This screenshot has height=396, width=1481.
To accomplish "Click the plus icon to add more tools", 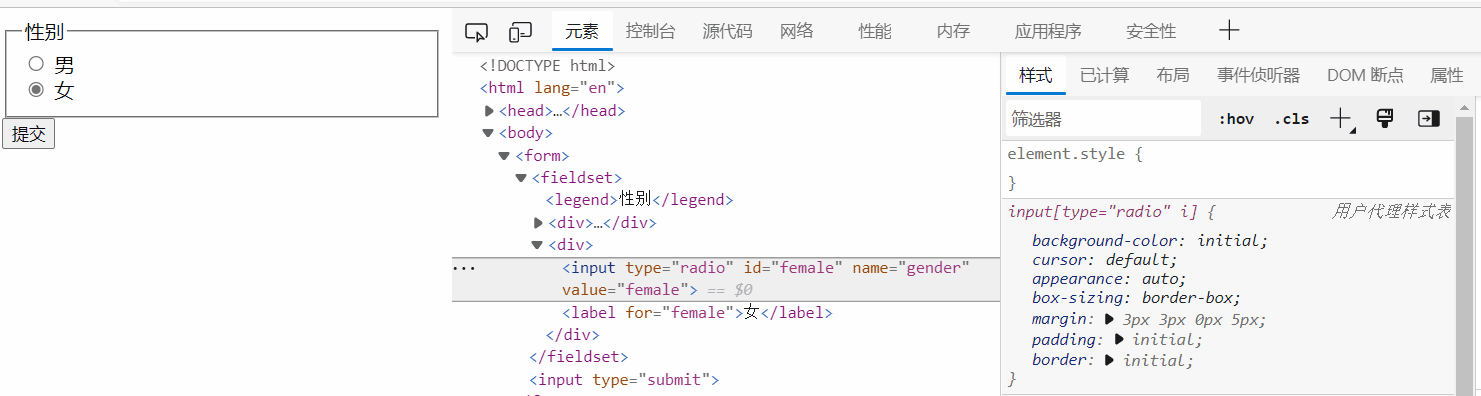I will [x=1229, y=31].
